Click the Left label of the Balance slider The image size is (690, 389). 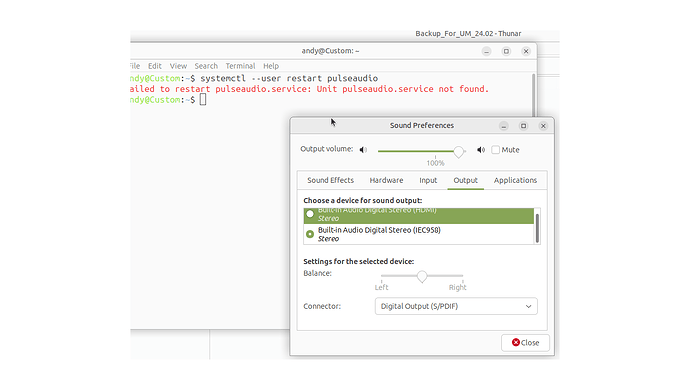[x=382, y=287]
